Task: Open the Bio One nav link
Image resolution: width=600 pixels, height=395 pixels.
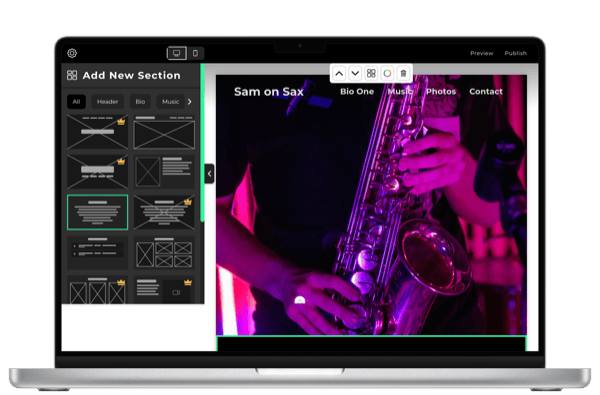Action: pyautogui.click(x=357, y=91)
